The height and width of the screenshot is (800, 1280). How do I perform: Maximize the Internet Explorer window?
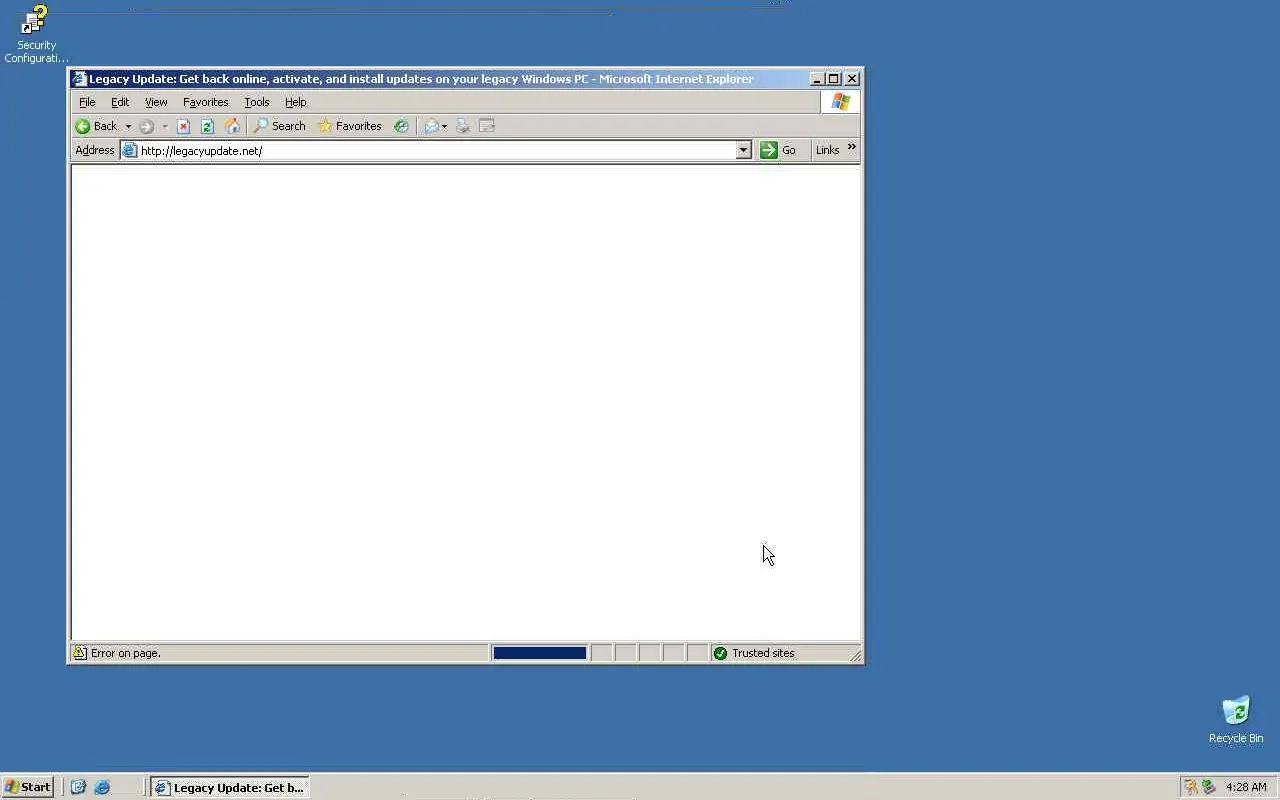point(834,79)
